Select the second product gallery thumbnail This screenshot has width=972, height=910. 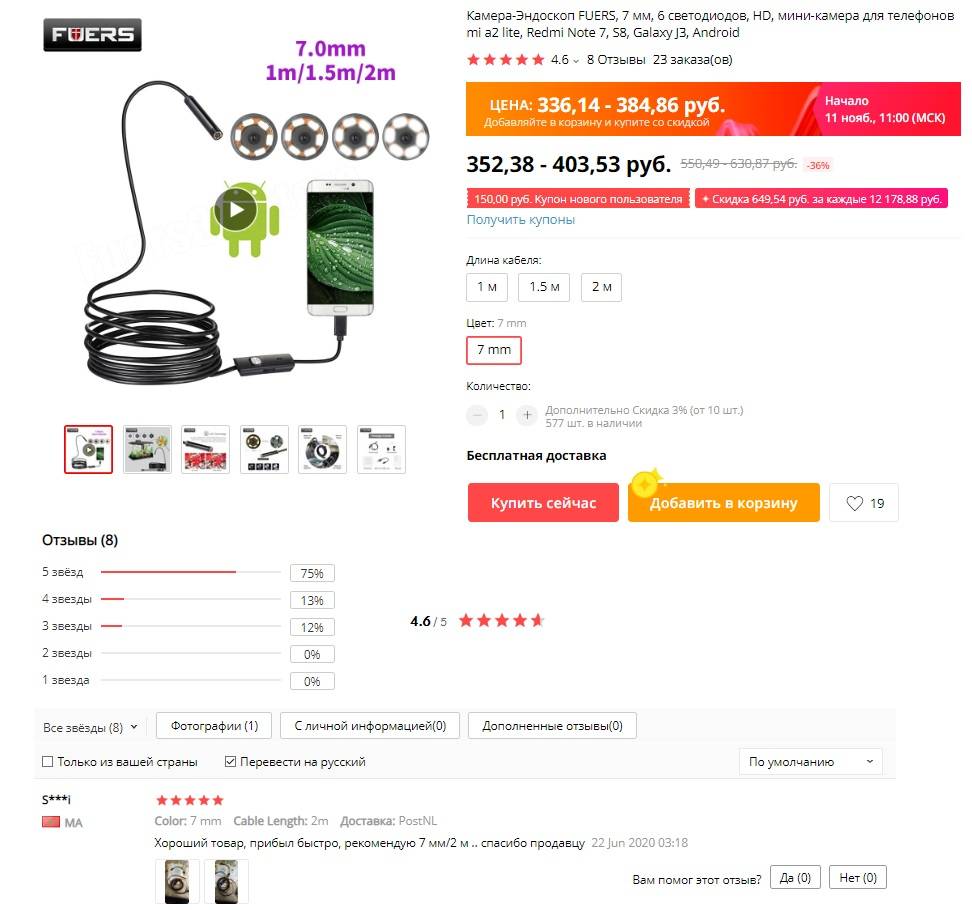click(x=147, y=449)
